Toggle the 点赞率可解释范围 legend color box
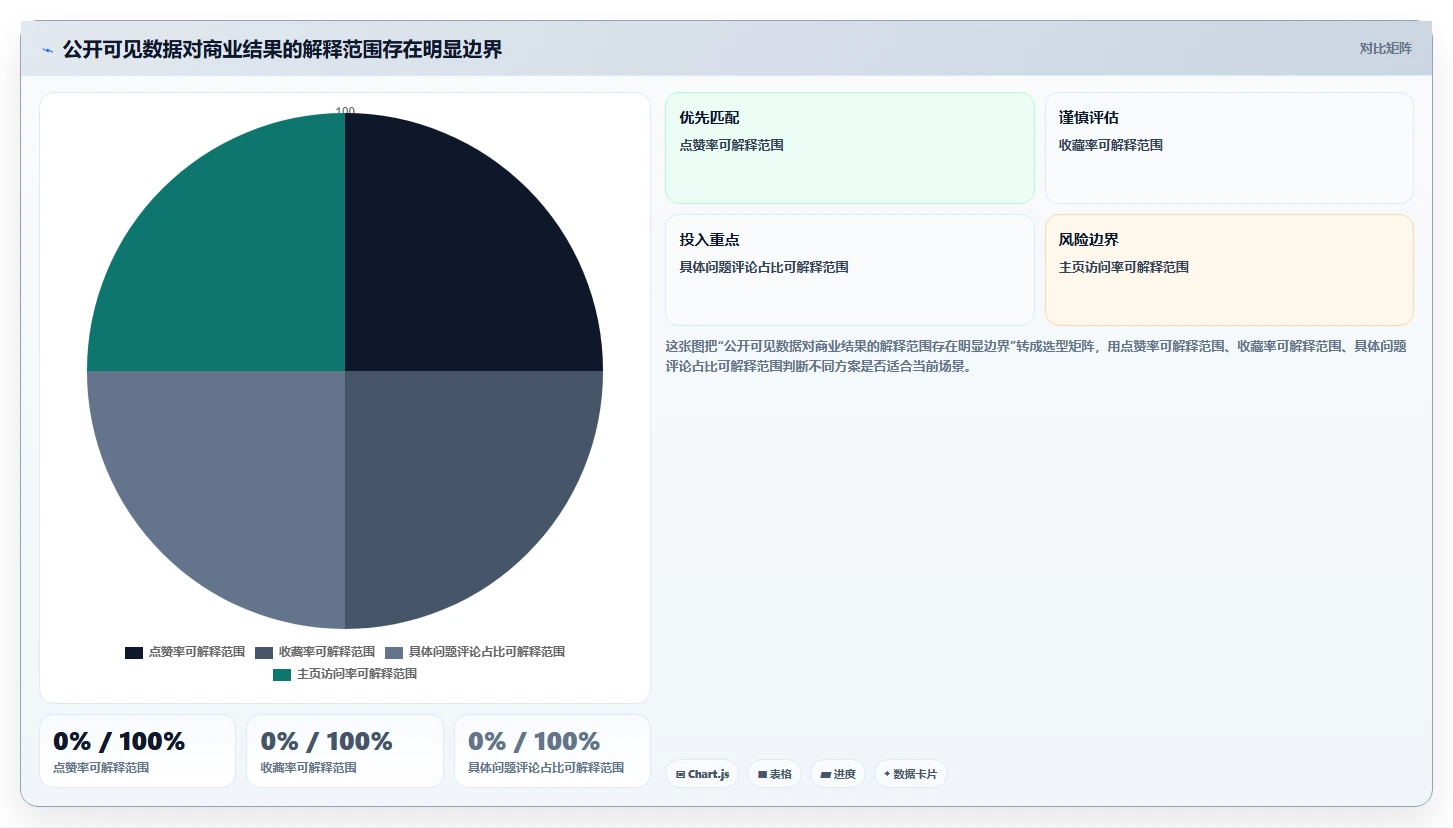 point(134,652)
